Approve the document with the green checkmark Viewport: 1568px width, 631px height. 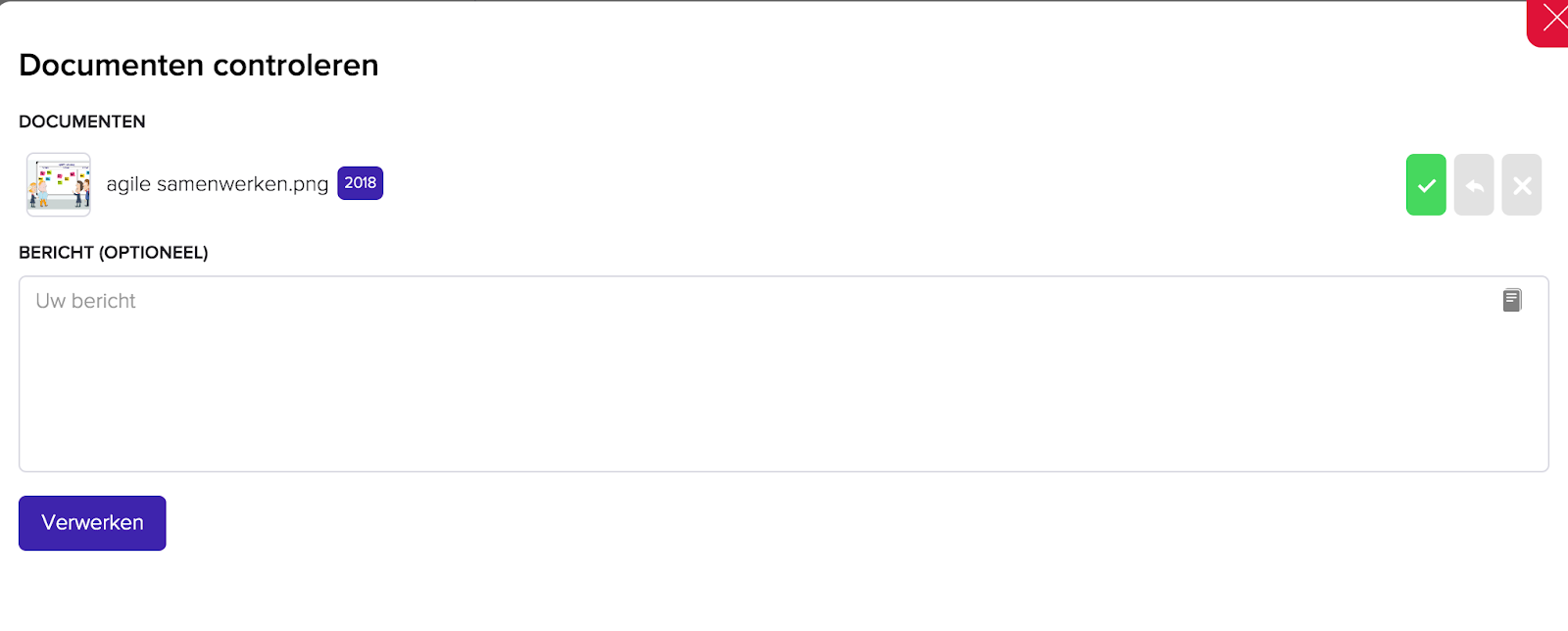pyautogui.click(x=1426, y=184)
